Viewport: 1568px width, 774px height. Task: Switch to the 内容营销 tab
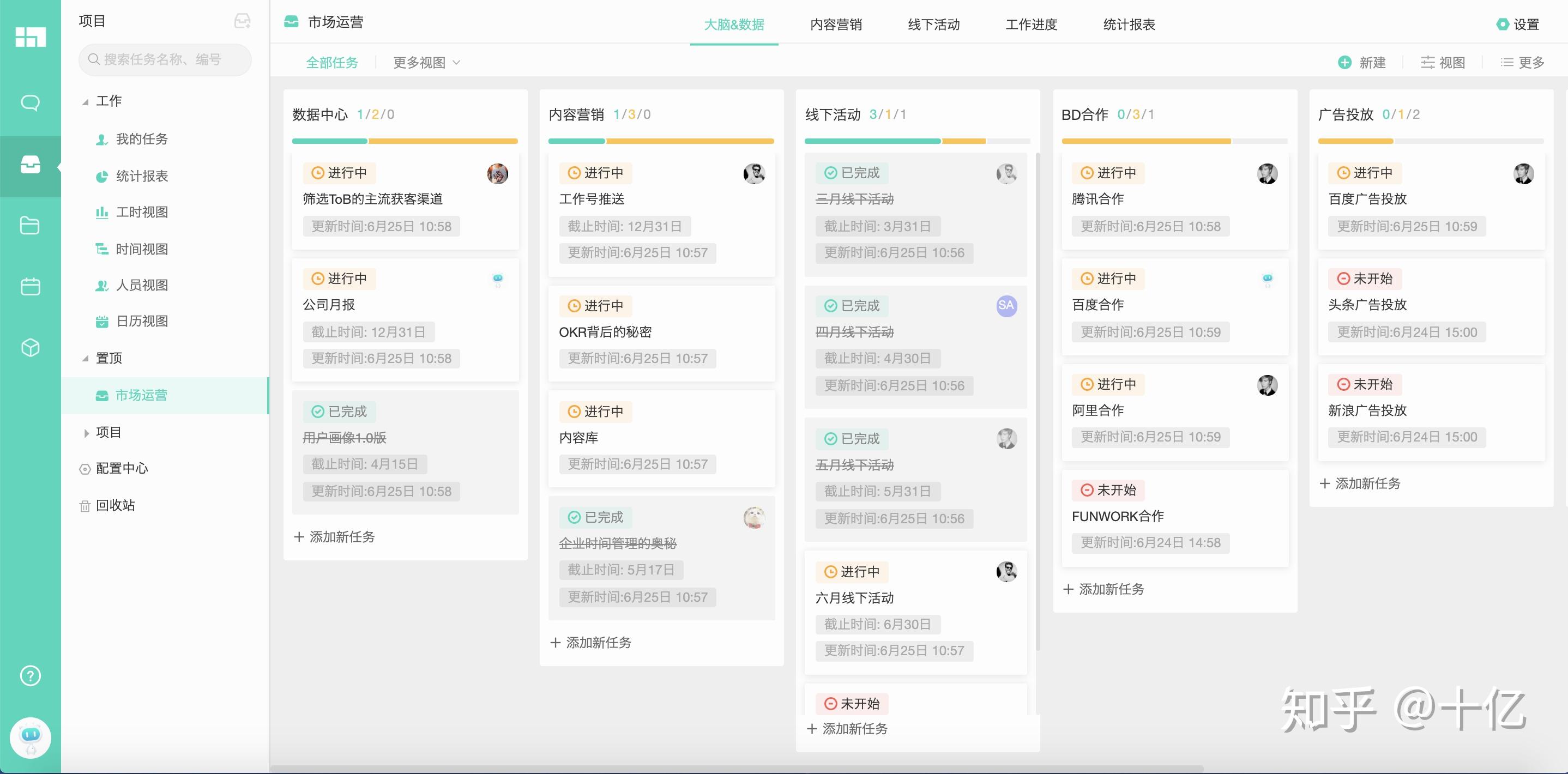836,25
